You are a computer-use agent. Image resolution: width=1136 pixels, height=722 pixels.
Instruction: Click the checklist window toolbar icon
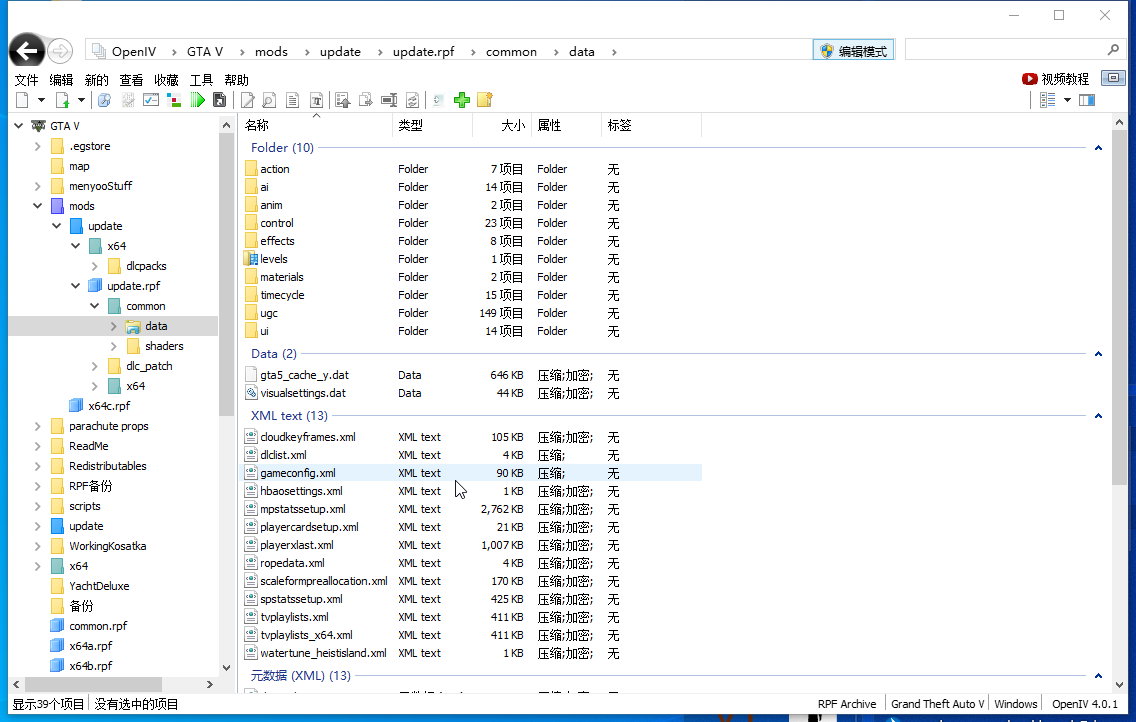tap(151, 100)
